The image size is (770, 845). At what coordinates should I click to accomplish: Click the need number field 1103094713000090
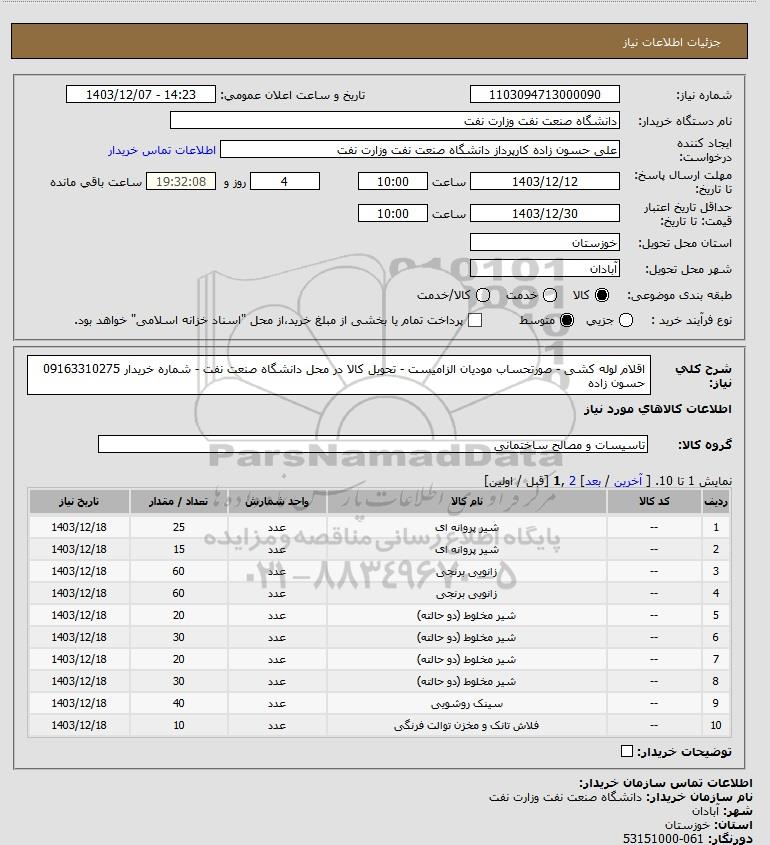pos(545,94)
